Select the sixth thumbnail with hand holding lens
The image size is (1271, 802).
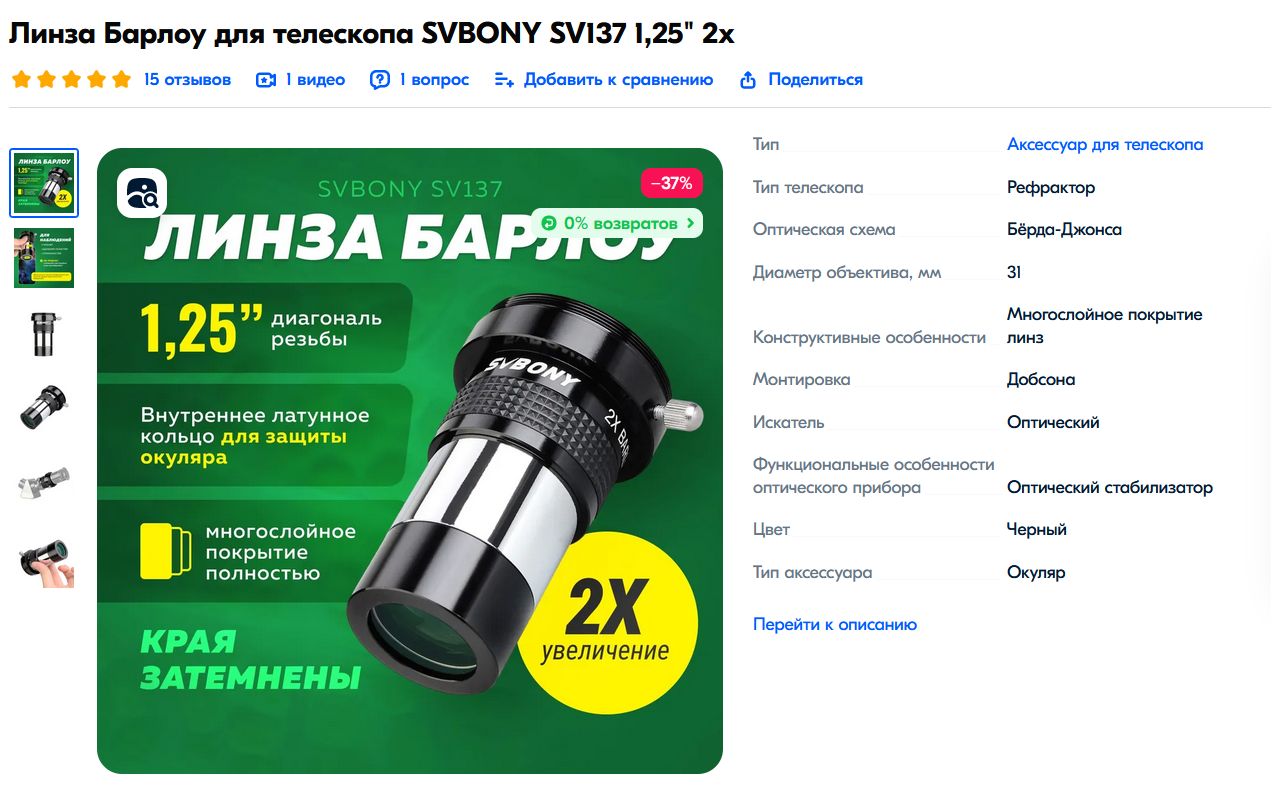[44, 560]
